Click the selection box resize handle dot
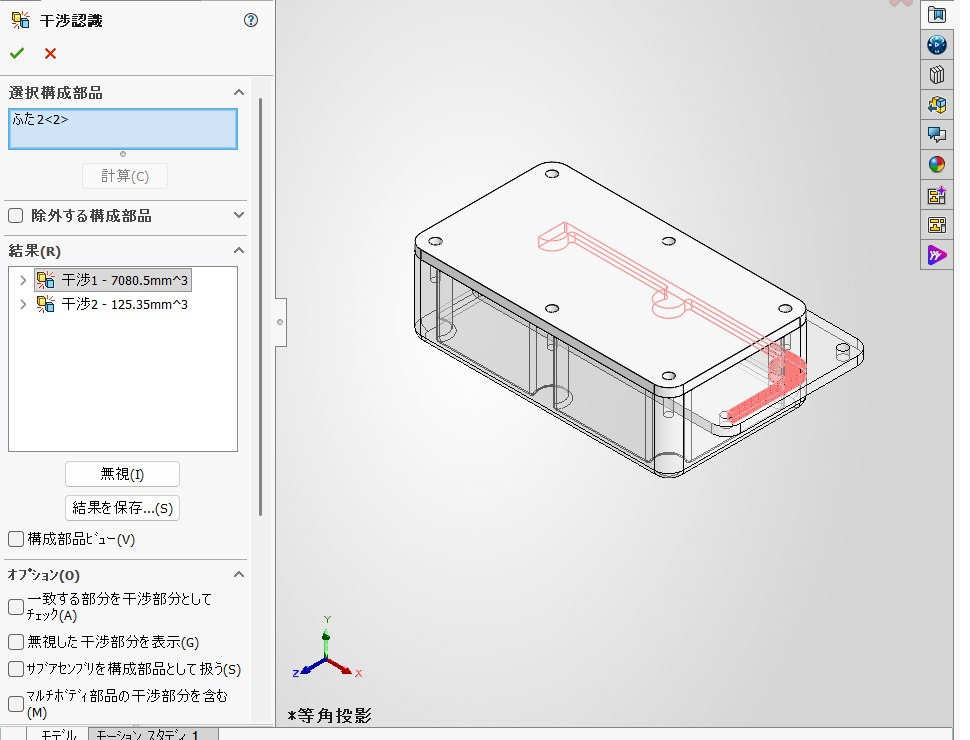The width and height of the screenshot is (970, 740). (123, 154)
